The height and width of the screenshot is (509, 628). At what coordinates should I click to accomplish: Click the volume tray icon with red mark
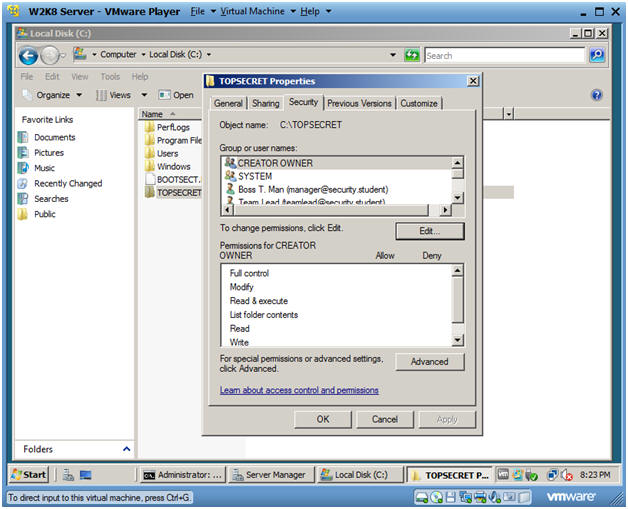tap(567, 475)
